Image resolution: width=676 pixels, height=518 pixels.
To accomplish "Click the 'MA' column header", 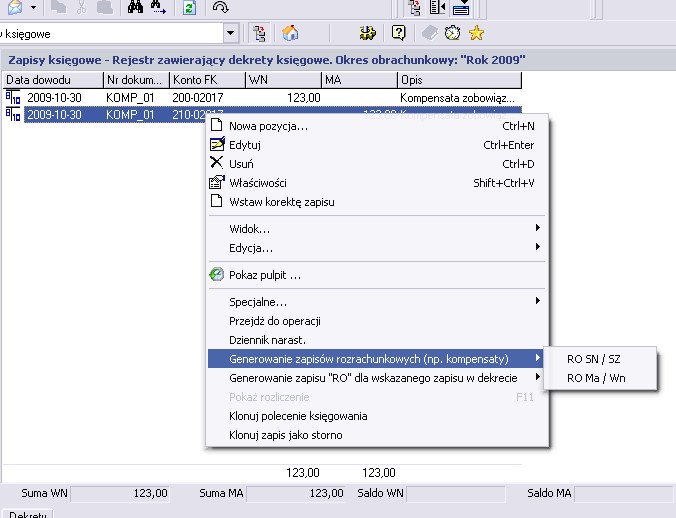I will point(359,80).
